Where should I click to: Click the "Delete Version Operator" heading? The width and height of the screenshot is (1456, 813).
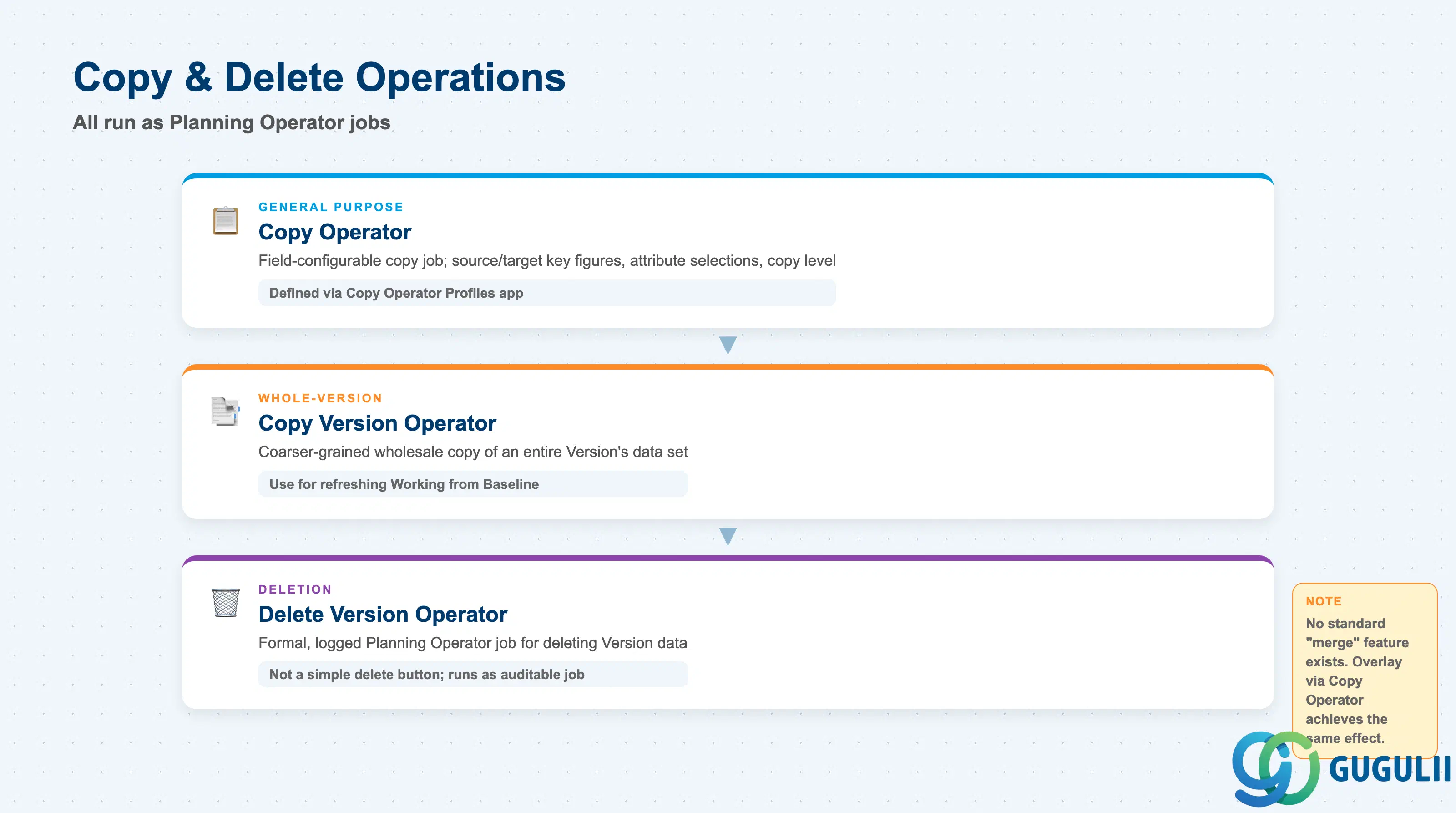[383, 614]
